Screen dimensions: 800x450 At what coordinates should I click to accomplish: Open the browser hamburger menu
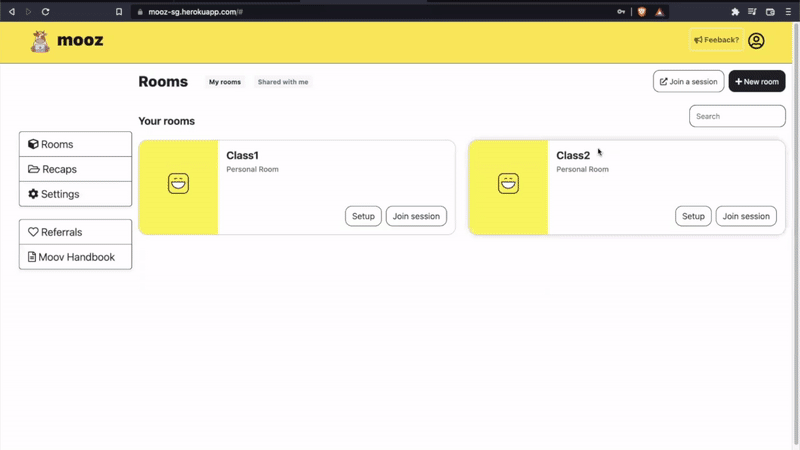788,12
